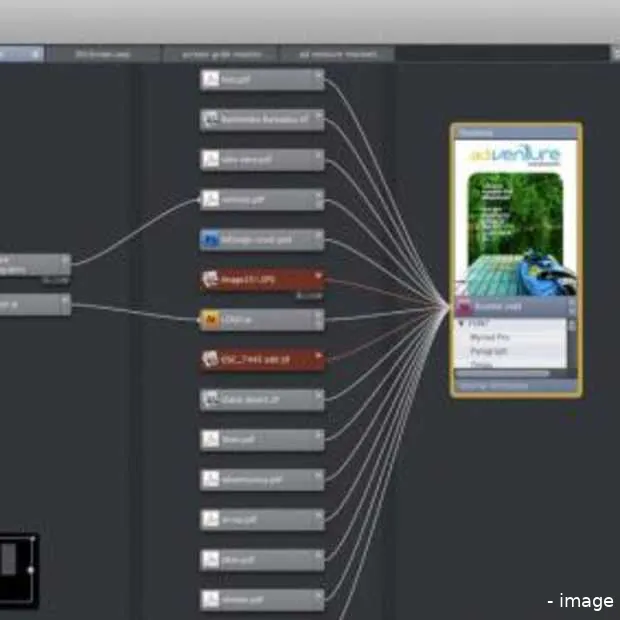Screen dimensions: 620x620
Task: Select the font entry below Myriad Pro
Action: point(489,351)
